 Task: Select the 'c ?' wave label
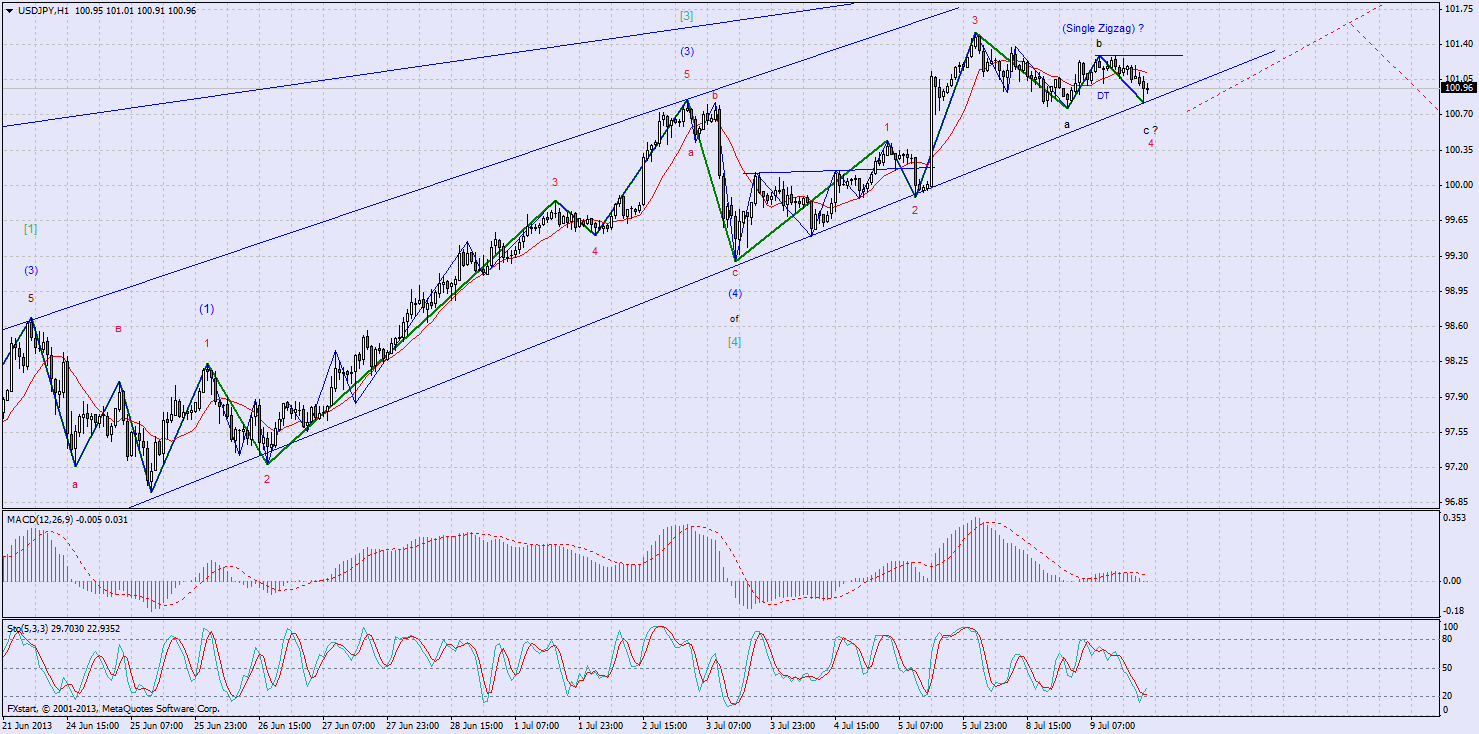click(1150, 130)
